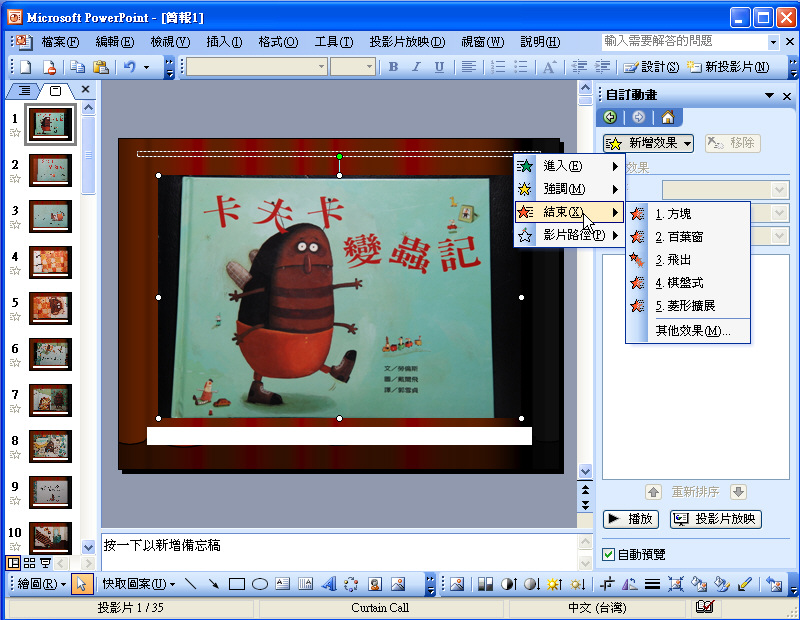The image size is (800, 620).
Task: Click the New blank presentation icon
Action: [26, 67]
